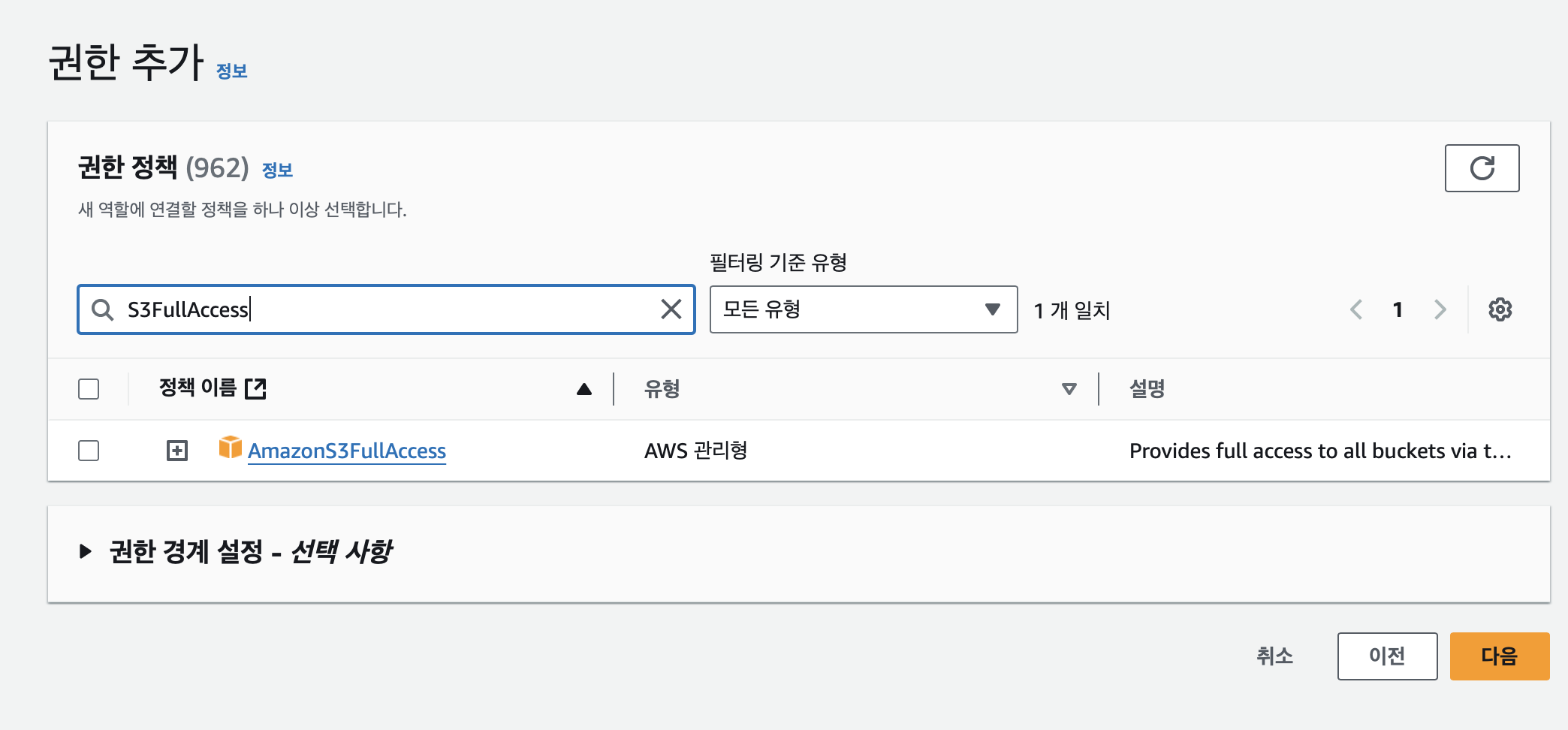Click external link icon beside 정책 이름
This screenshot has height=730, width=1568.
point(256,388)
